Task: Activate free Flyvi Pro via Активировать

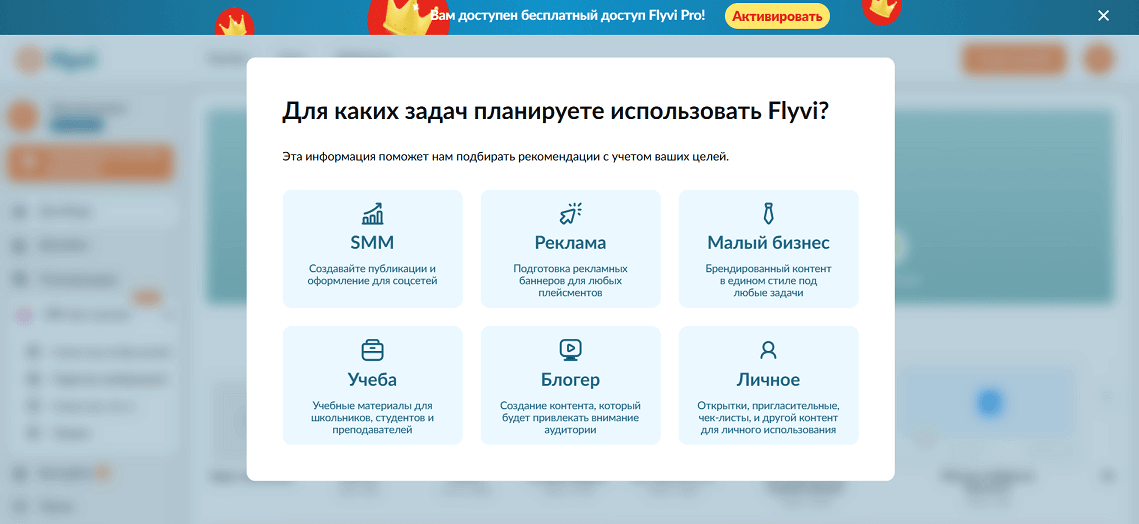Action: [x=777, y=16]
